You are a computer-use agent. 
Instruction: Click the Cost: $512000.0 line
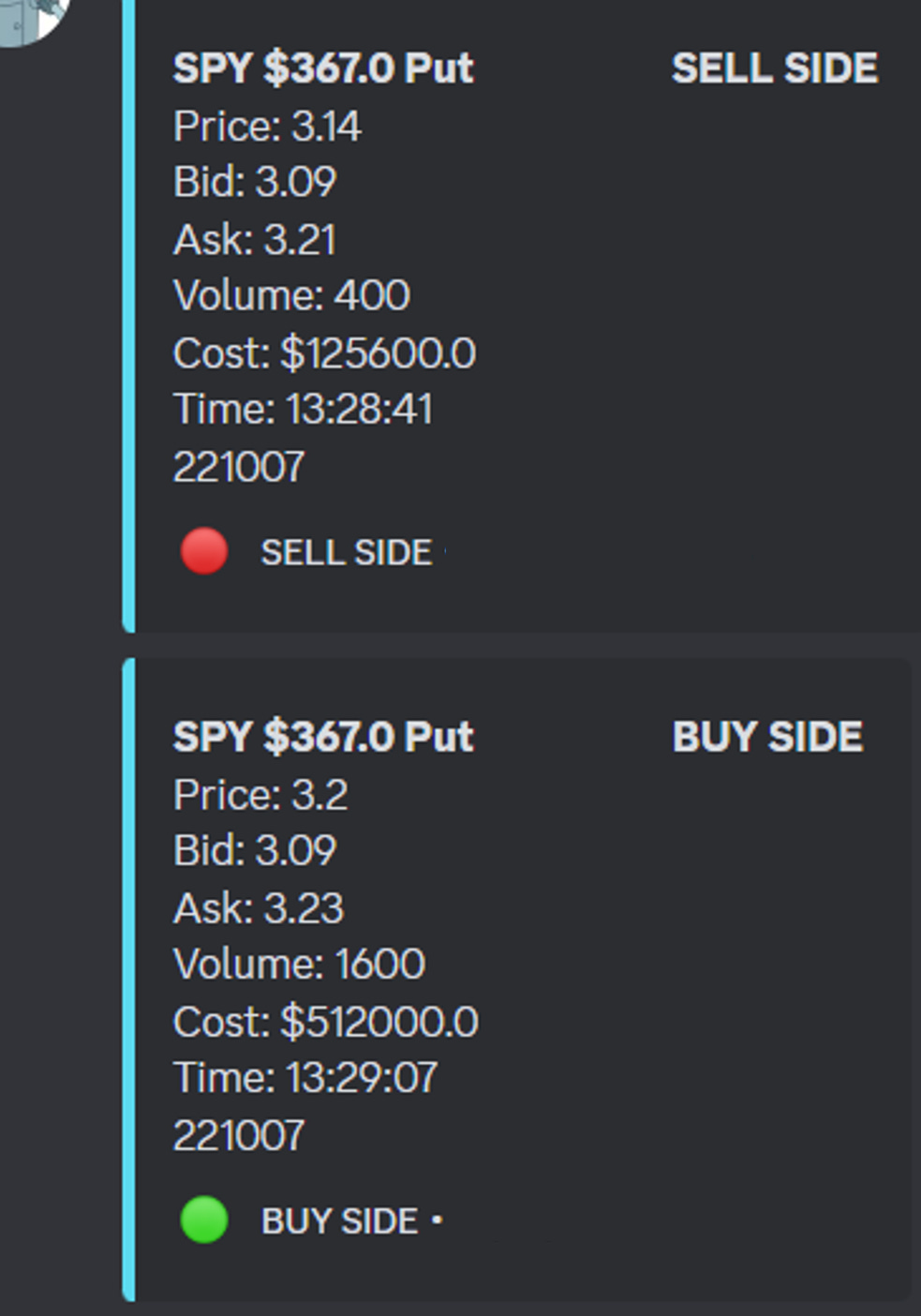coord(326,1022)
